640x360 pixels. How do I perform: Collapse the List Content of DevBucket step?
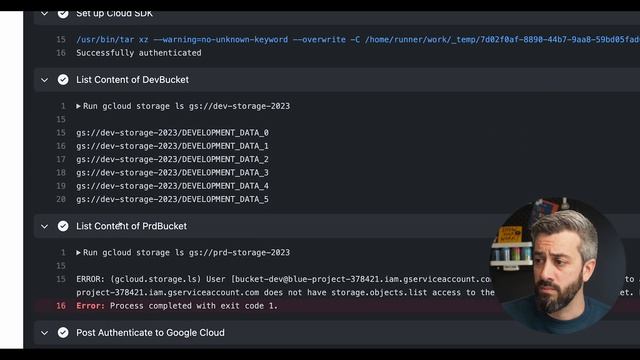[x=44, y=80]
